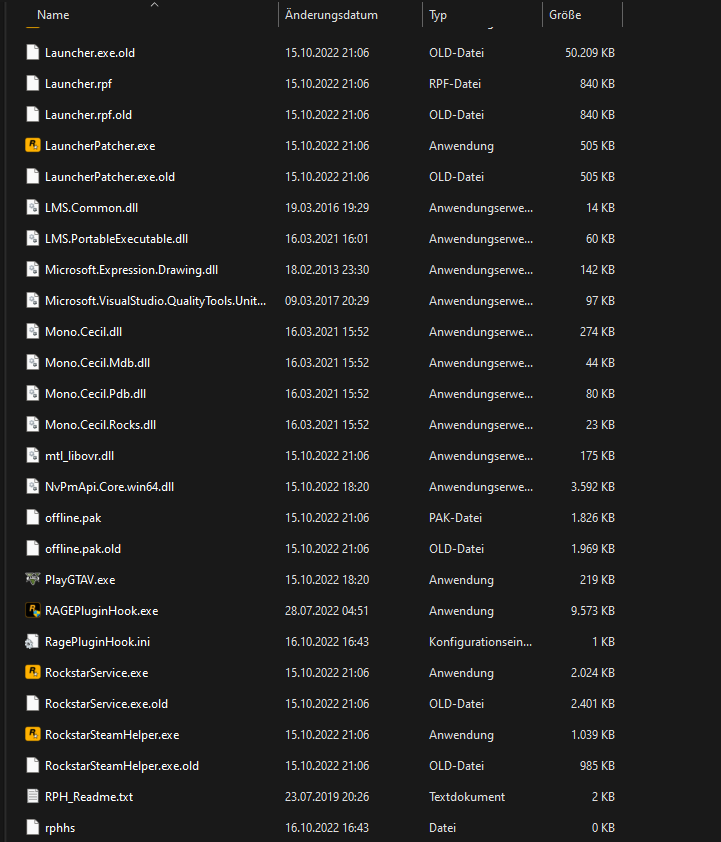721x842 pixels.
Task: Click the Mono.Cecil.dll file icon
Action: (x=32, y=331)
